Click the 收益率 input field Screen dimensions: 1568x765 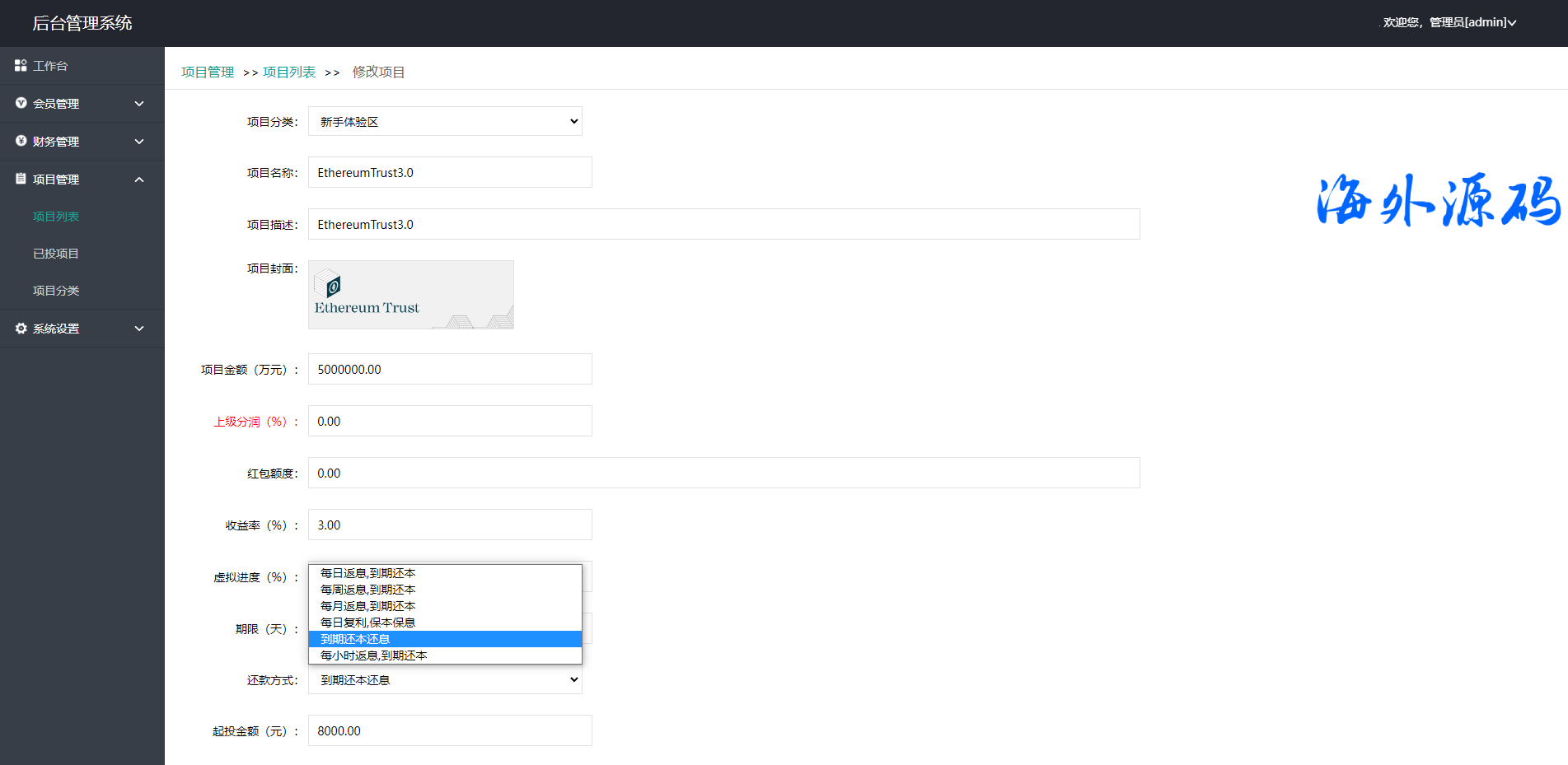[450, 525]
